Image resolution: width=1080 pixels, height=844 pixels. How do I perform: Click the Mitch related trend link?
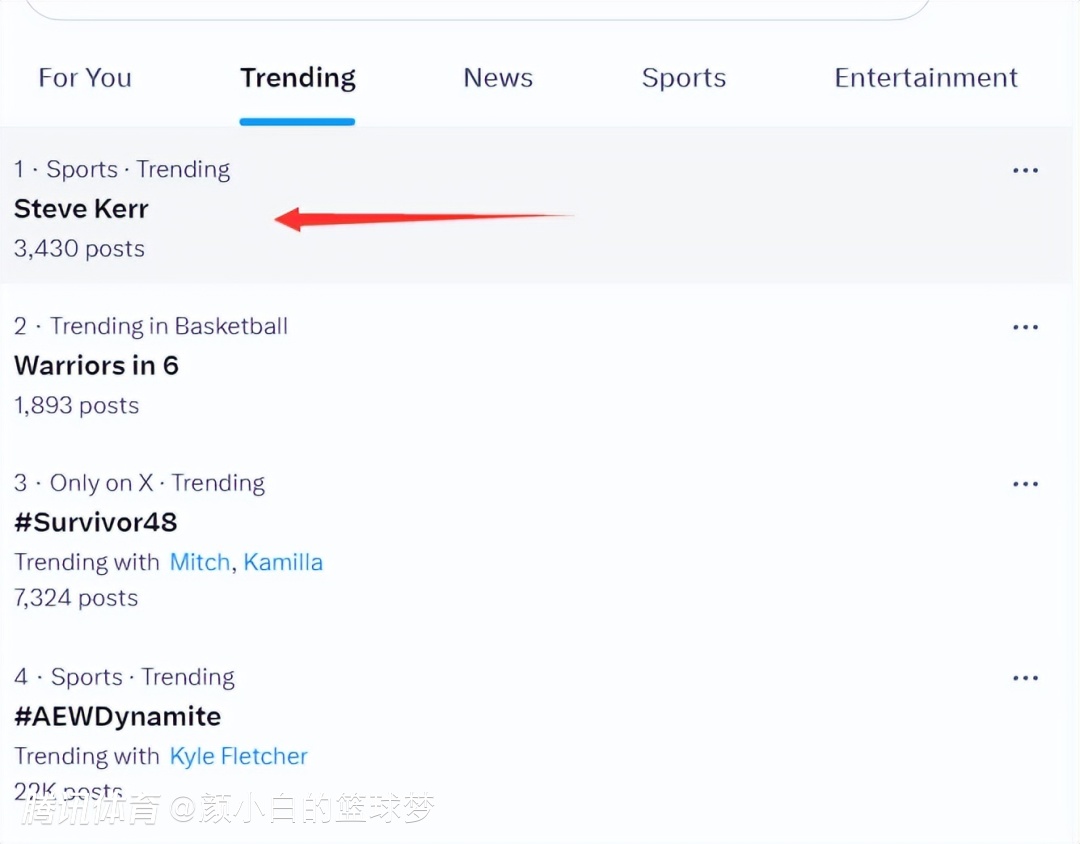point(200,562)
